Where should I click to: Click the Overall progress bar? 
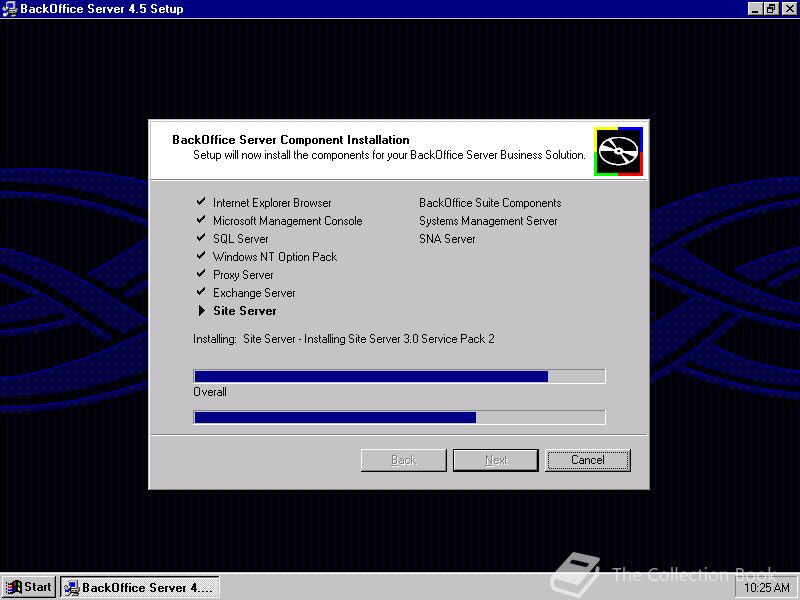click(399, 417)
